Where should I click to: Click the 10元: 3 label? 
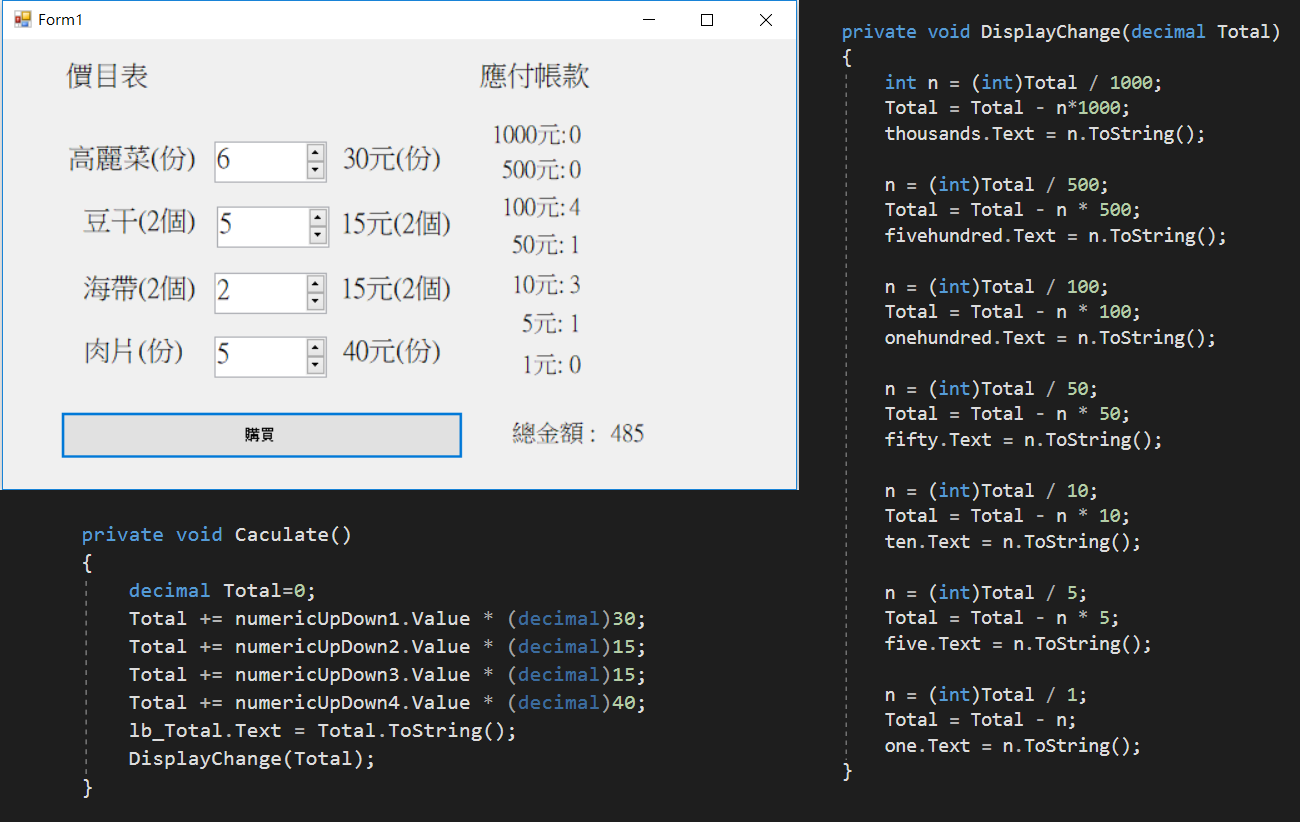[x=546, y=286]
